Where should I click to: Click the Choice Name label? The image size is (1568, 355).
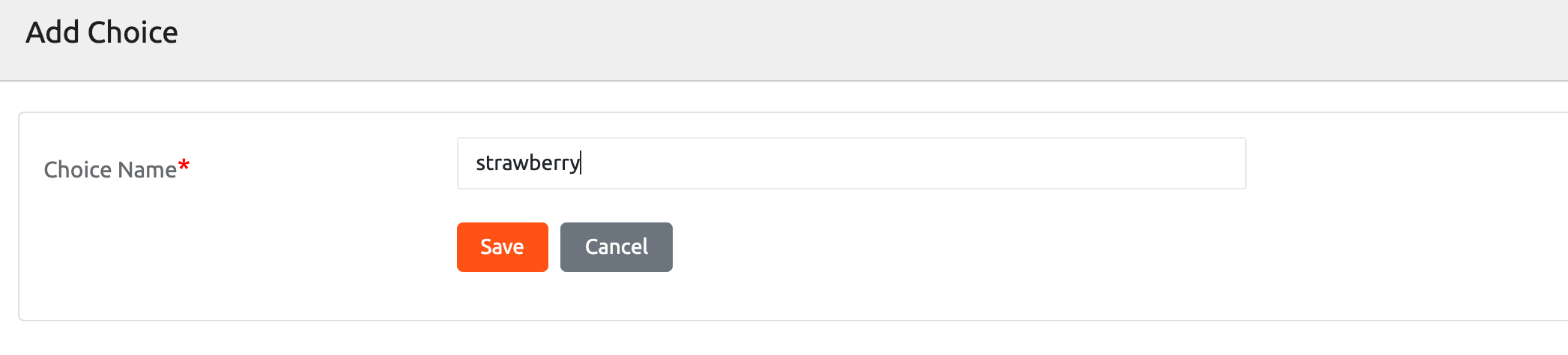(x=110, y=170)
